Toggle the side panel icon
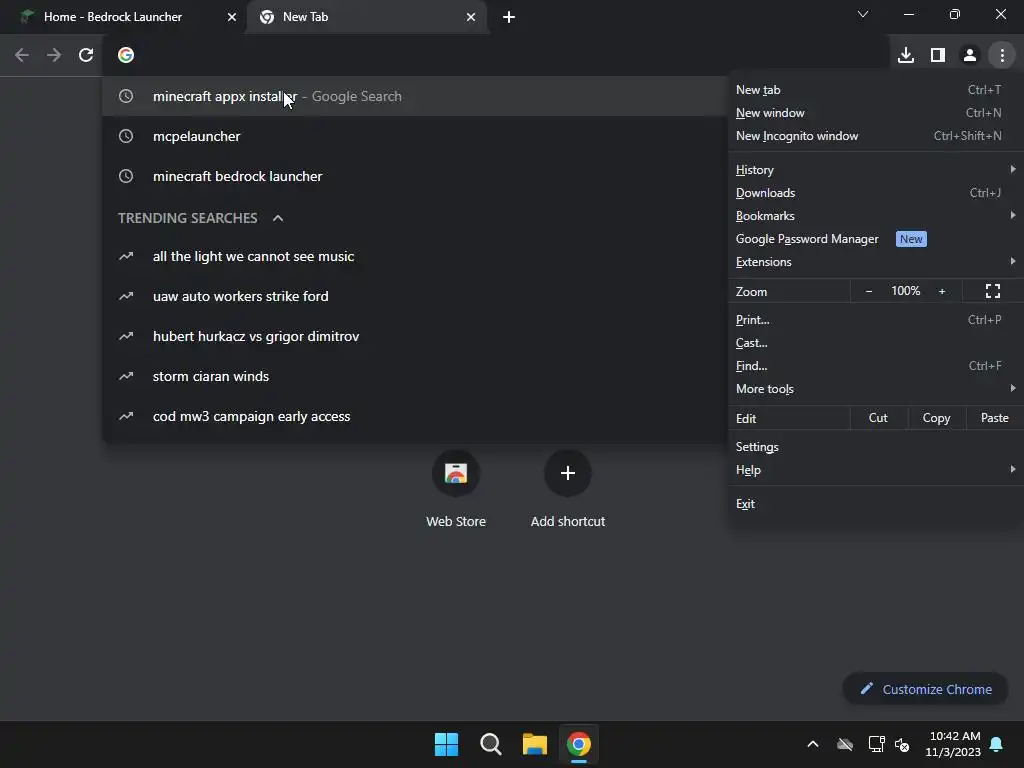 pyautogui.click(x=938, y=55)
